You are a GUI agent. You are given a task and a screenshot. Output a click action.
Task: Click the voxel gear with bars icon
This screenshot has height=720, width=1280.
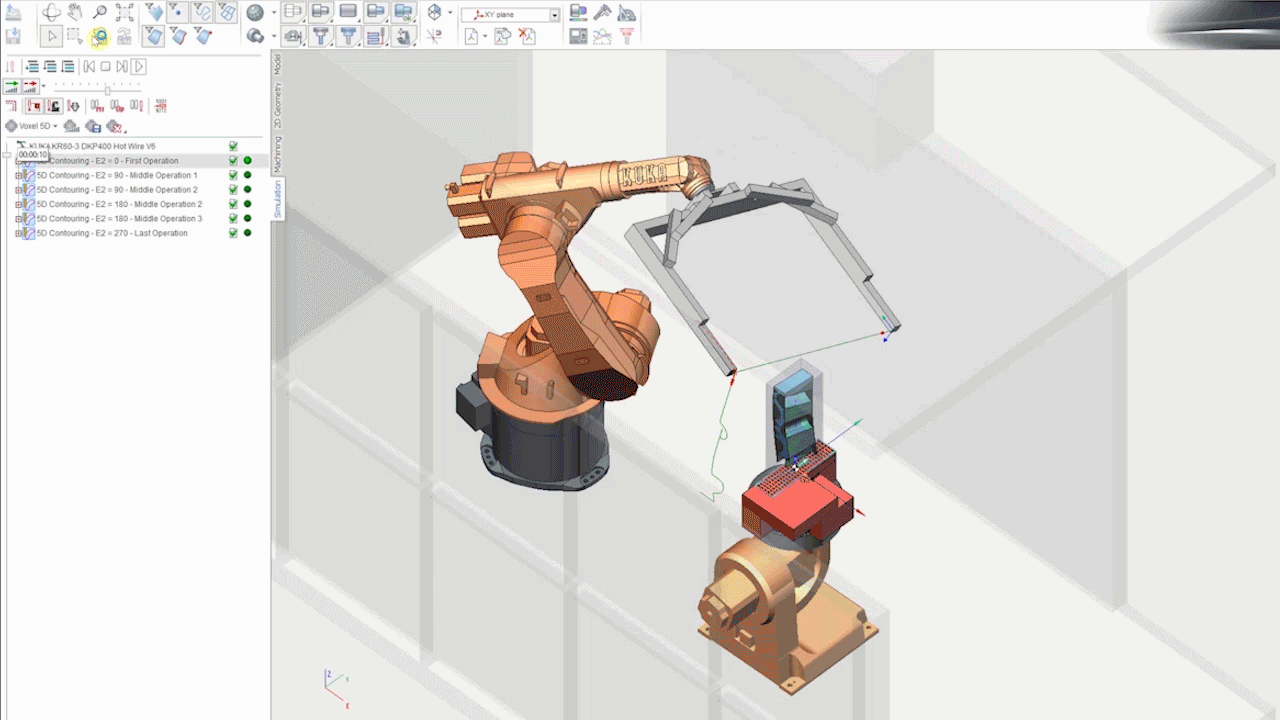pos(72,127)
